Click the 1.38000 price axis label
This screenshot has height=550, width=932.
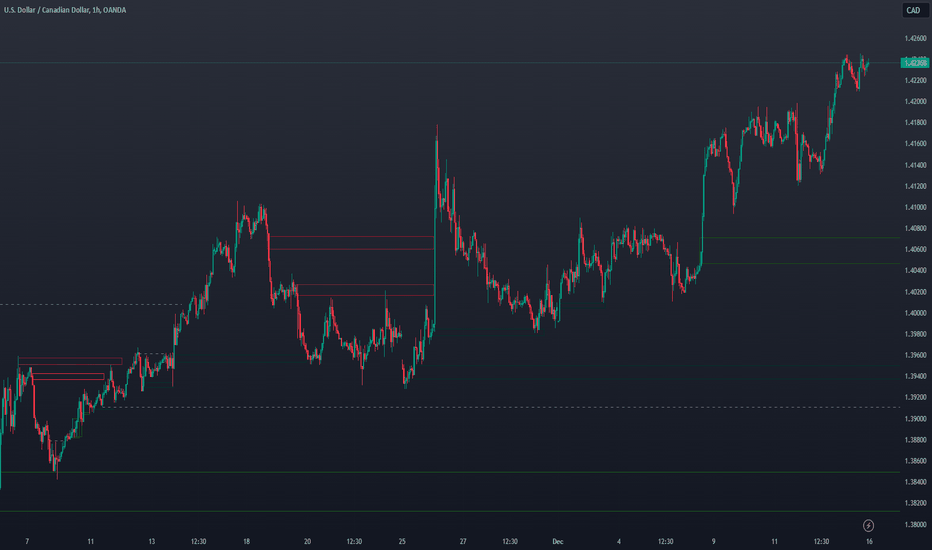coord(915,524)
